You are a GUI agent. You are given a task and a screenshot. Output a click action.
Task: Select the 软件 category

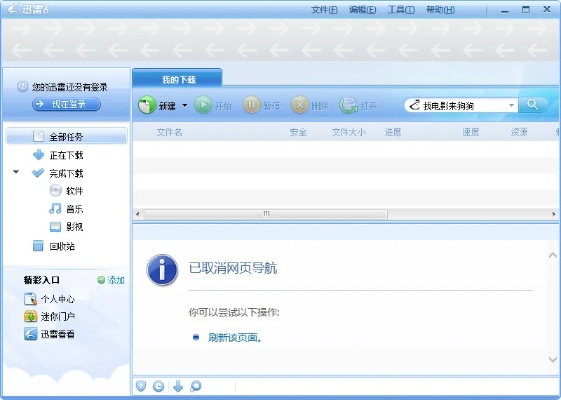click(74, 191)
